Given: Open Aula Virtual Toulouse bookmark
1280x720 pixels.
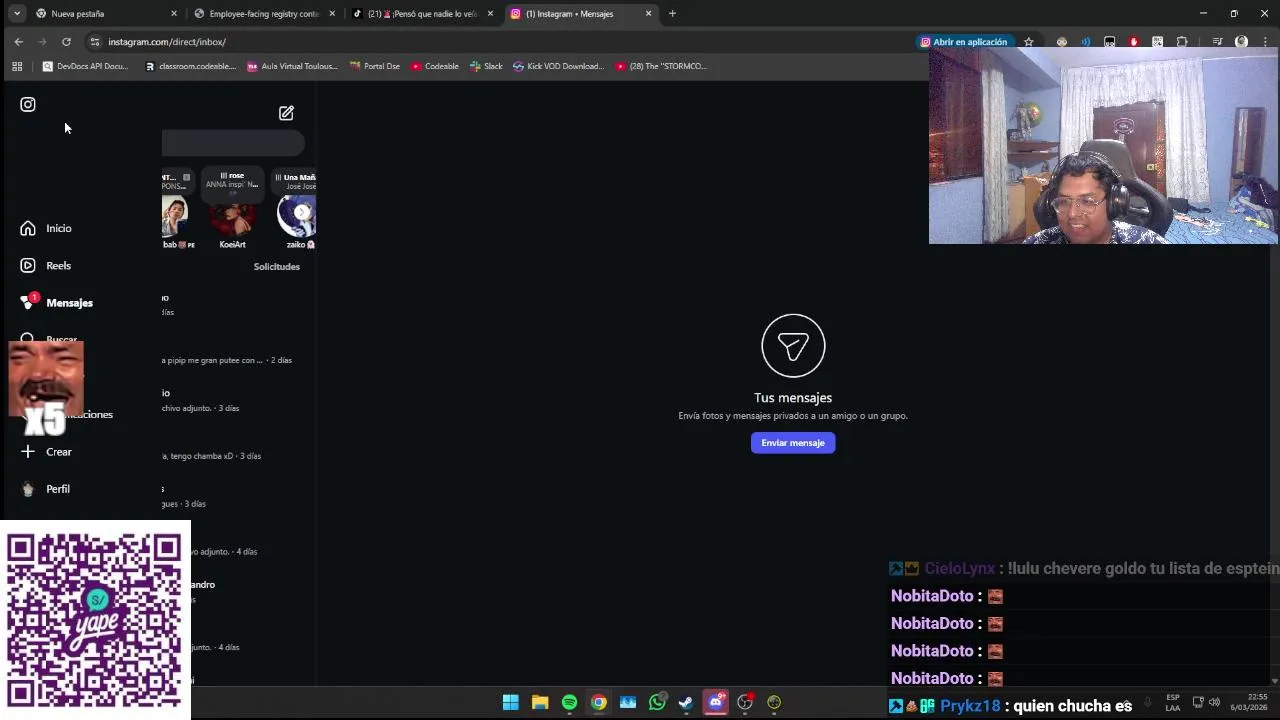Looking at the screenshot, I should [x=293, y=66].
